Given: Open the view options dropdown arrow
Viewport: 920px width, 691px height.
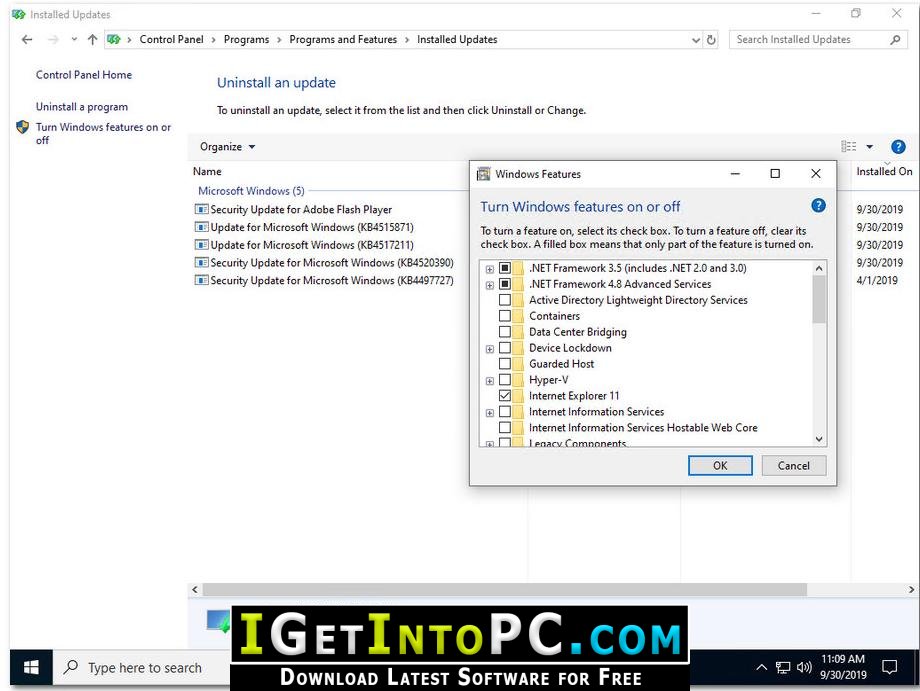Looking at the screenshot, I should tap(870, 147).
